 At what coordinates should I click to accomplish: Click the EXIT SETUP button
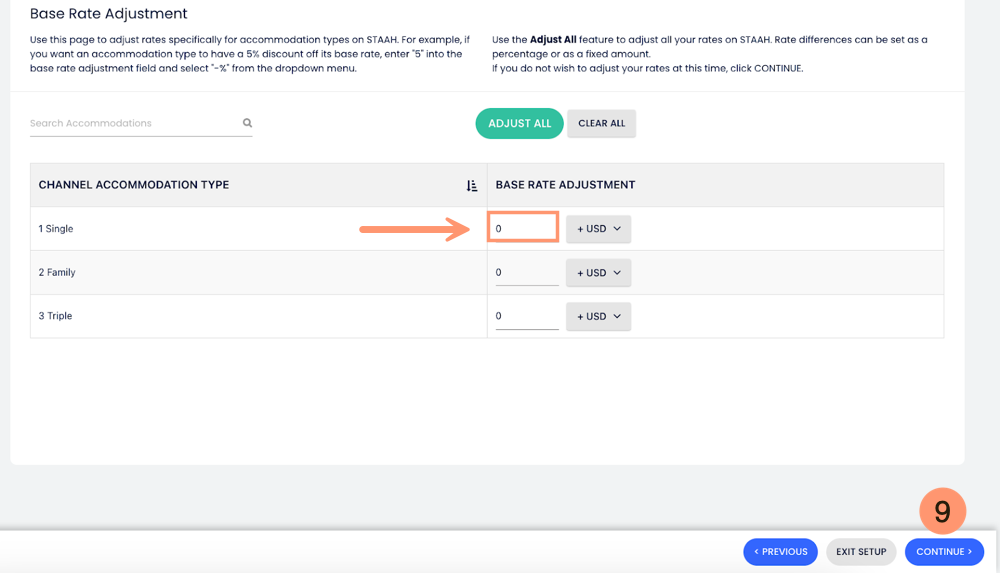coord(861,552)
